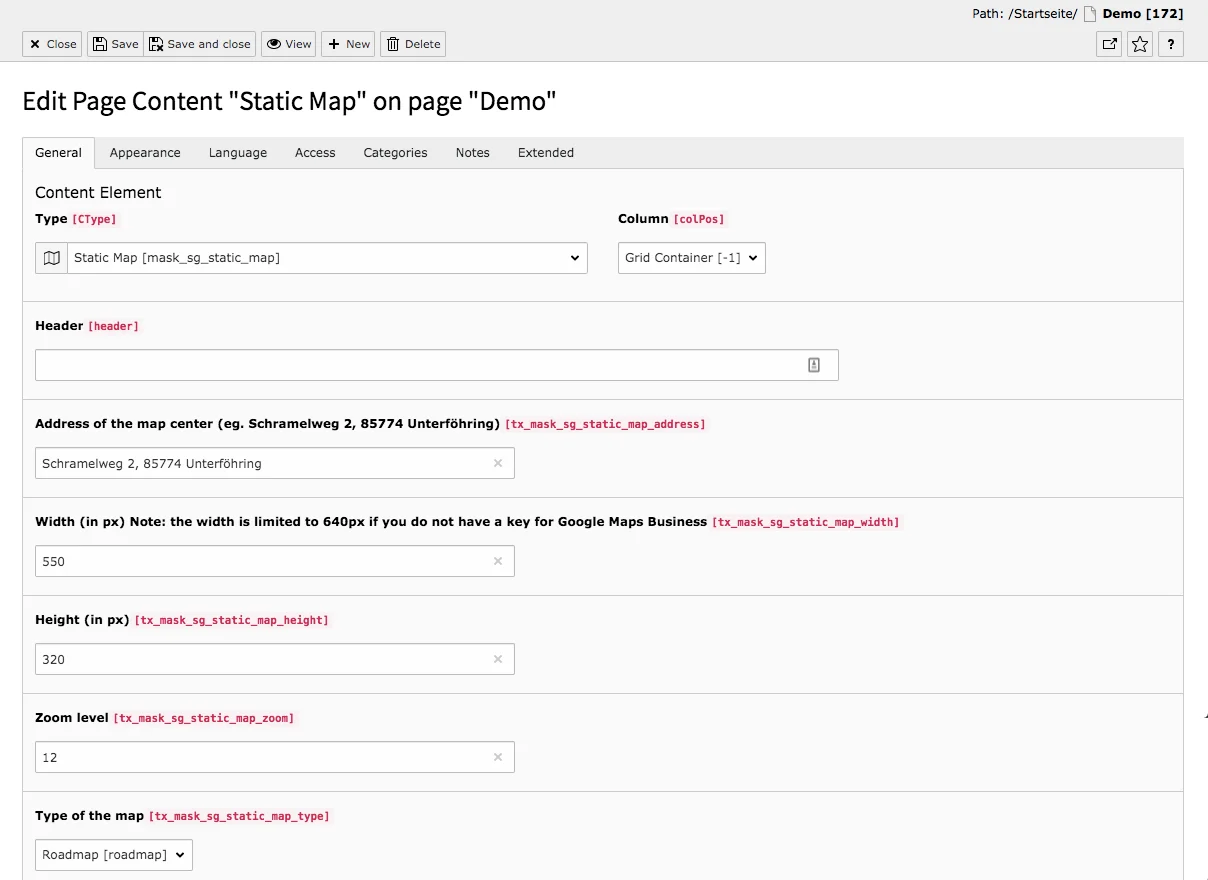Change the Column via the Grid Container dropdown
1208x880 pixels.
click(691, 257)
